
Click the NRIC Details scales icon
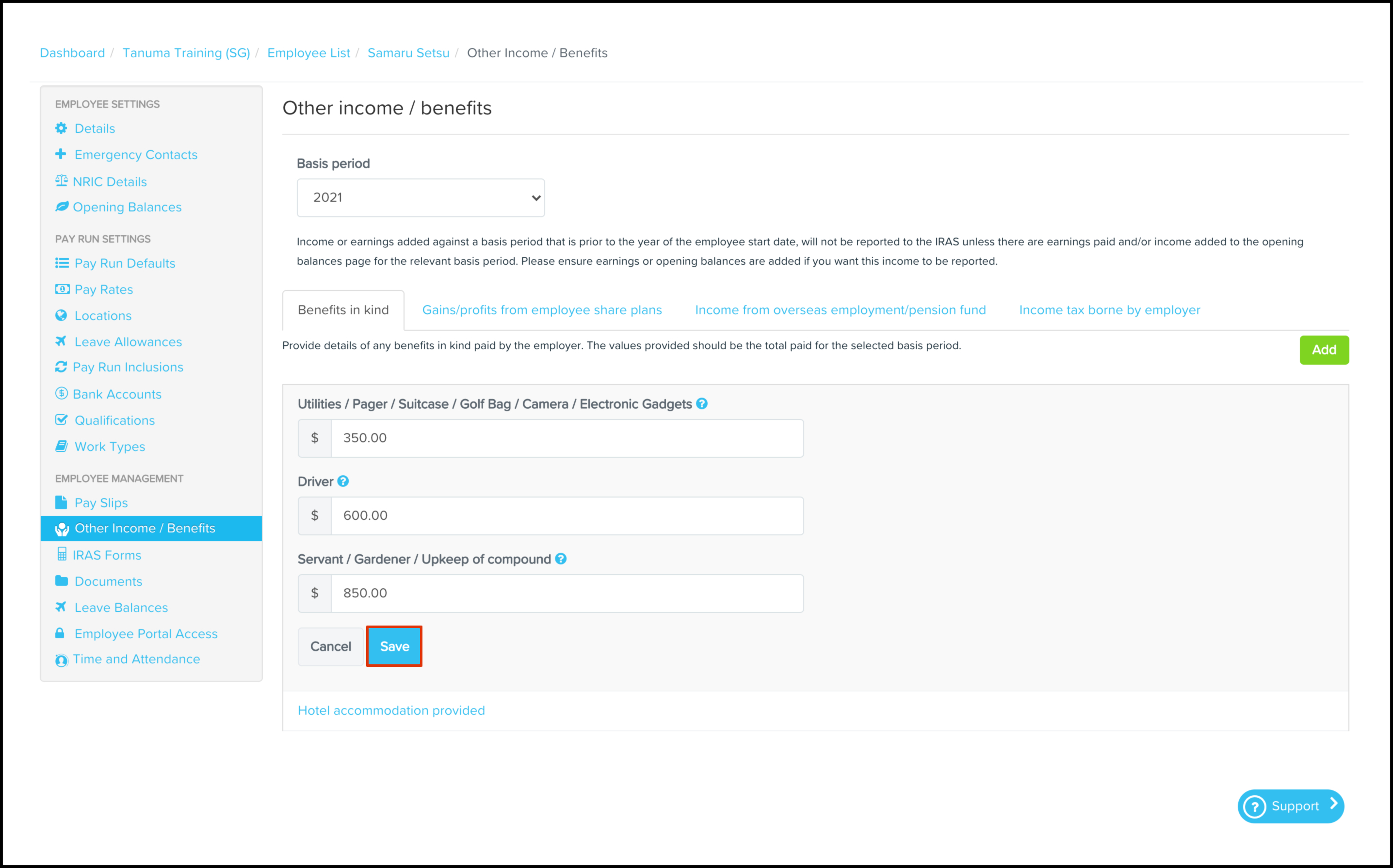click(61, 181)
